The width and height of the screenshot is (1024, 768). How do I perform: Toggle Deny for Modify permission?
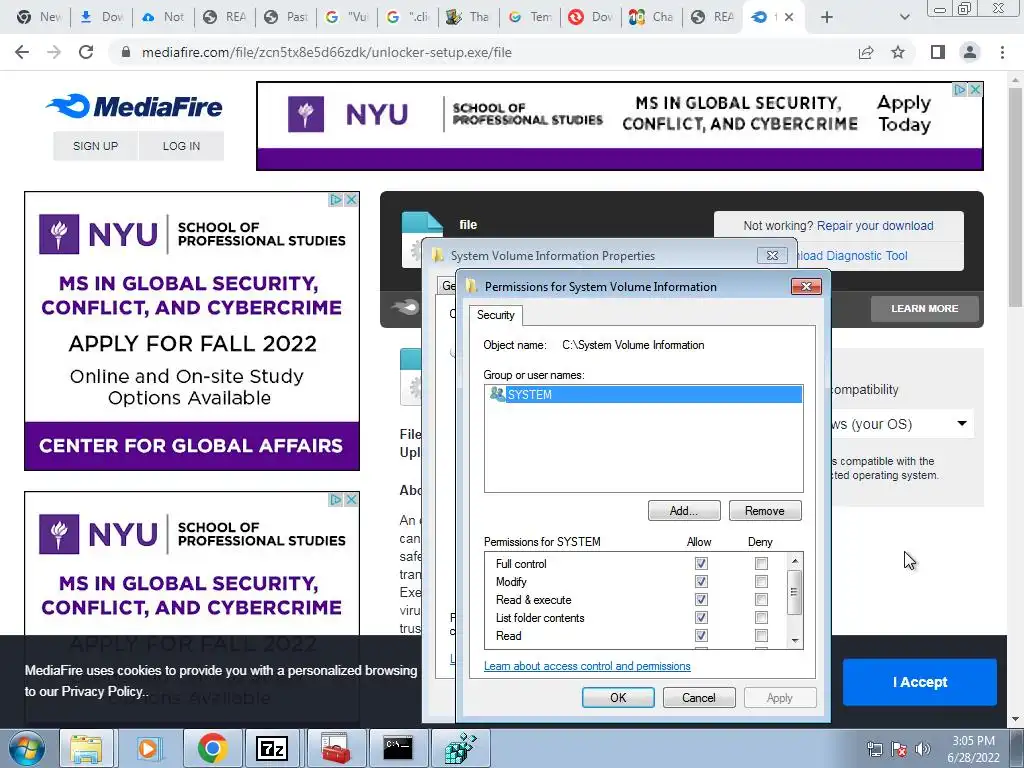tap(761, 581)
